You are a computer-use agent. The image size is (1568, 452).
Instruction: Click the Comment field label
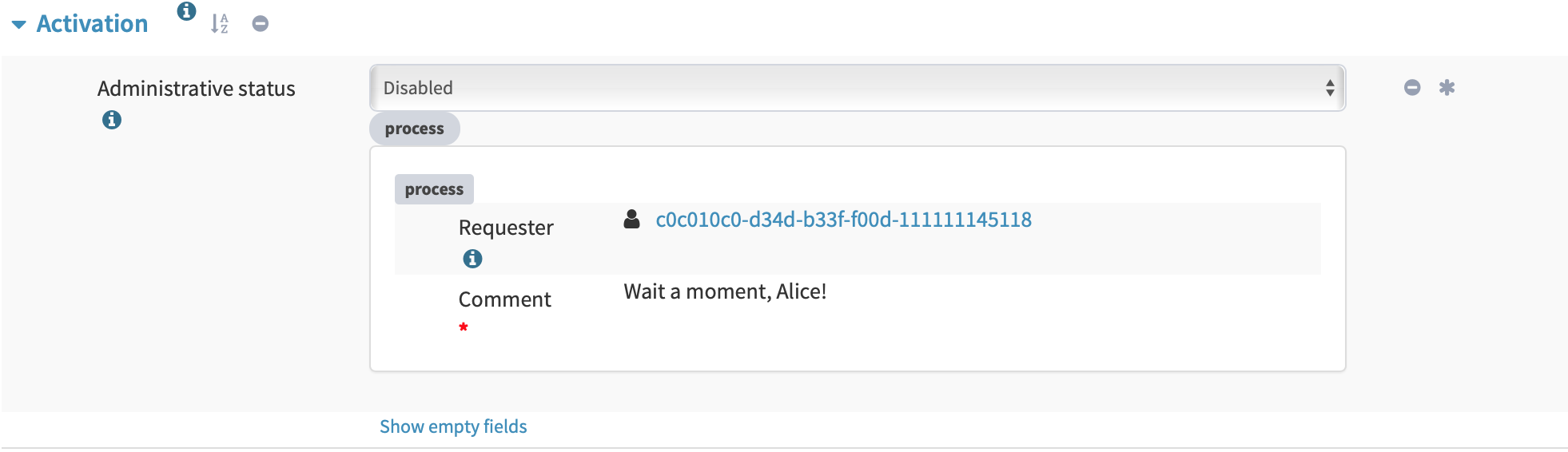(504, 299)
